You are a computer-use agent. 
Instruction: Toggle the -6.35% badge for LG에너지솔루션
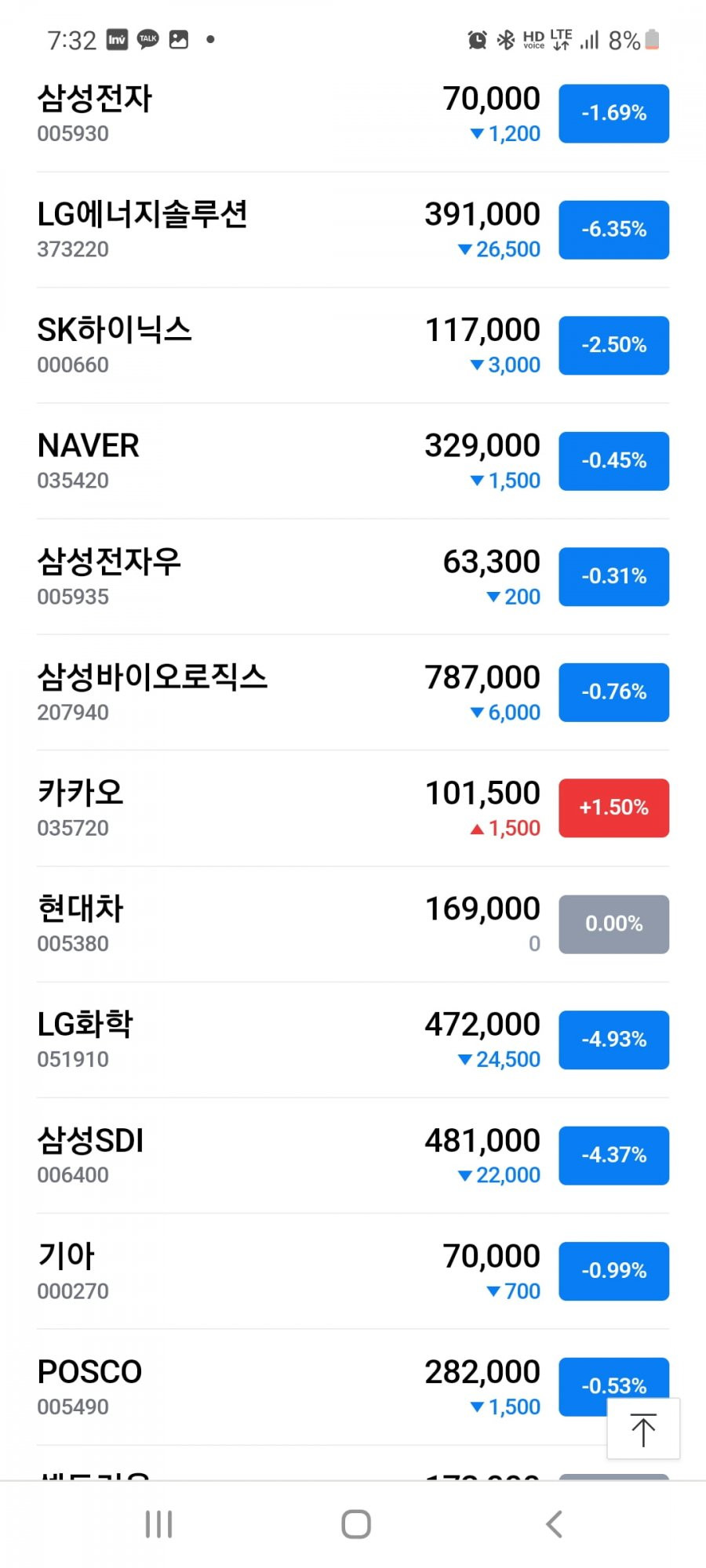pos(613,230)
